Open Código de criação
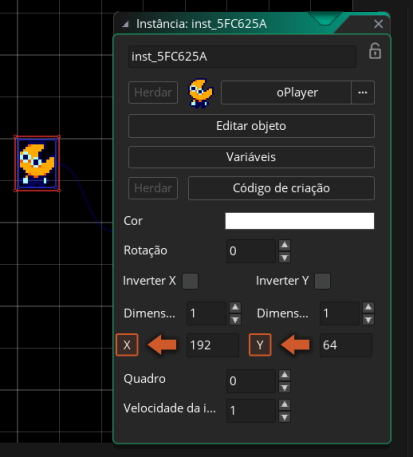The height and width of the screenshot is (457, 413). pos(281,188)
